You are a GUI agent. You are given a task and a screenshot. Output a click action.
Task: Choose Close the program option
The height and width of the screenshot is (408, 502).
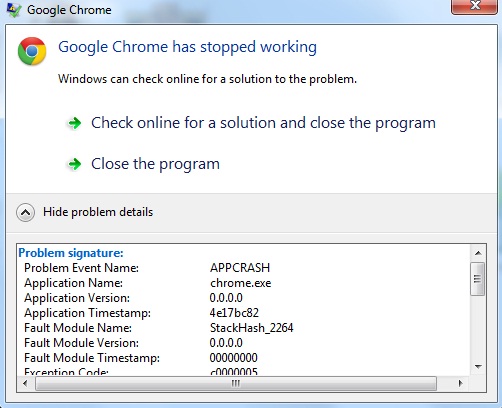pyautogui.click(x=155, y=164)
